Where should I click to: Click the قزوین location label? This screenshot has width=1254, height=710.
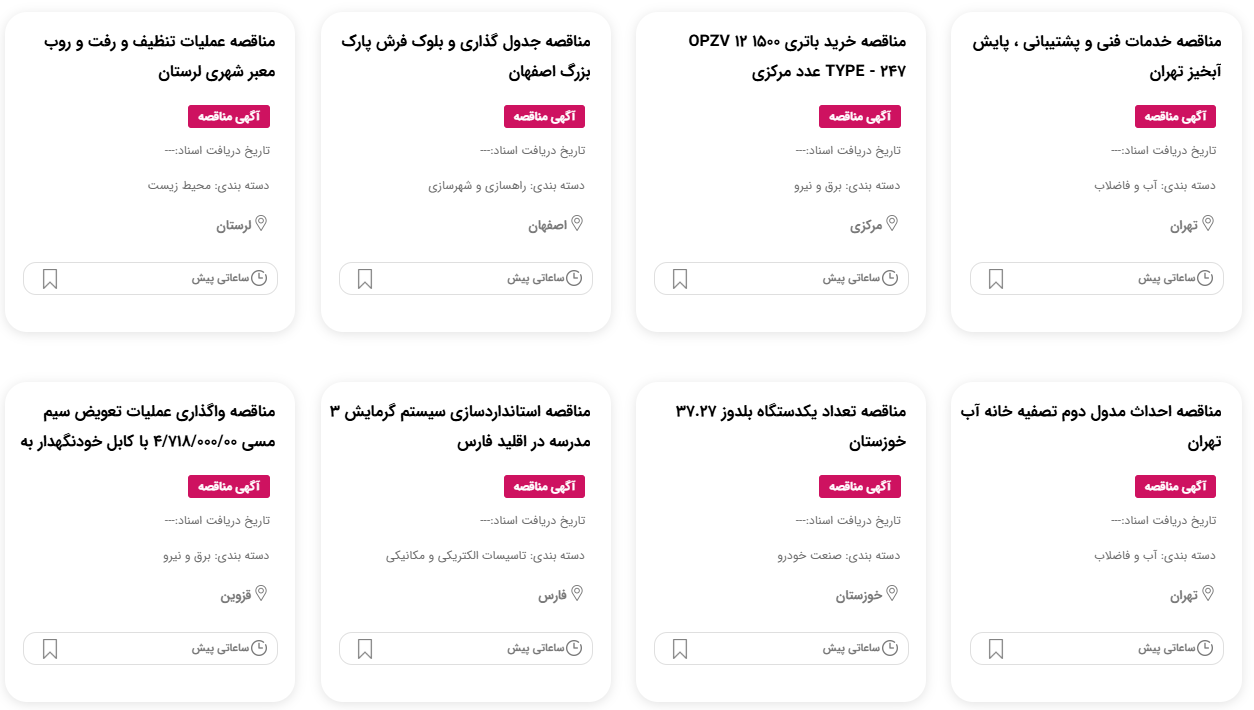235,595
